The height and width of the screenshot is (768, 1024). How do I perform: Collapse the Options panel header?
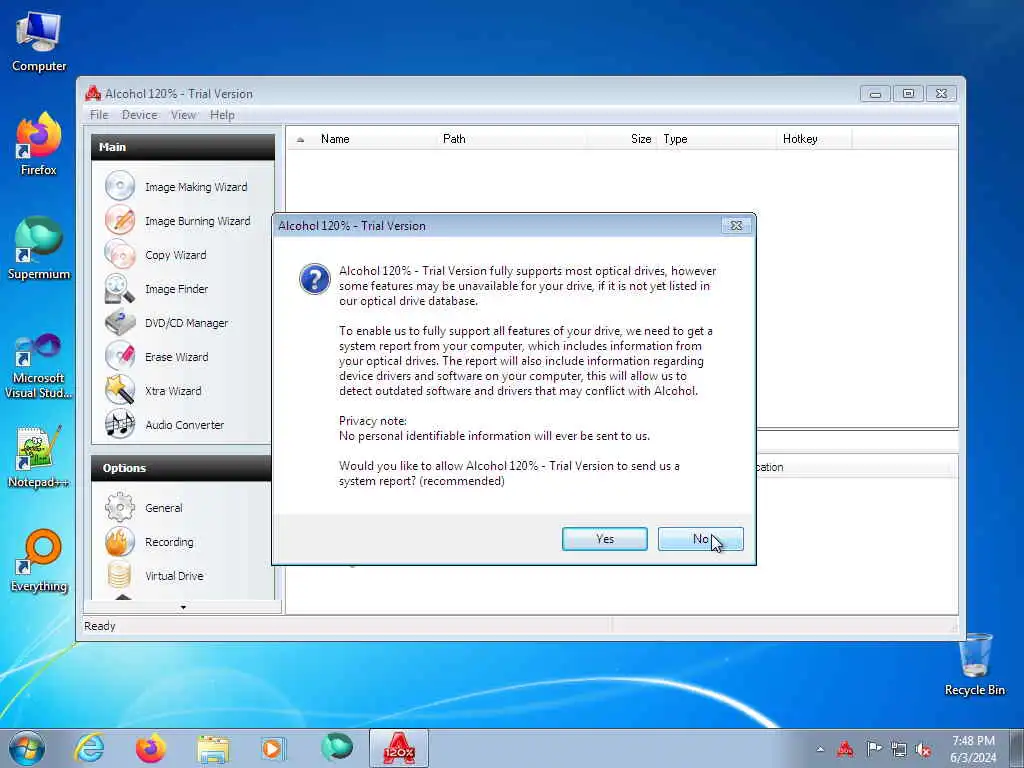[x=183, y=468]
